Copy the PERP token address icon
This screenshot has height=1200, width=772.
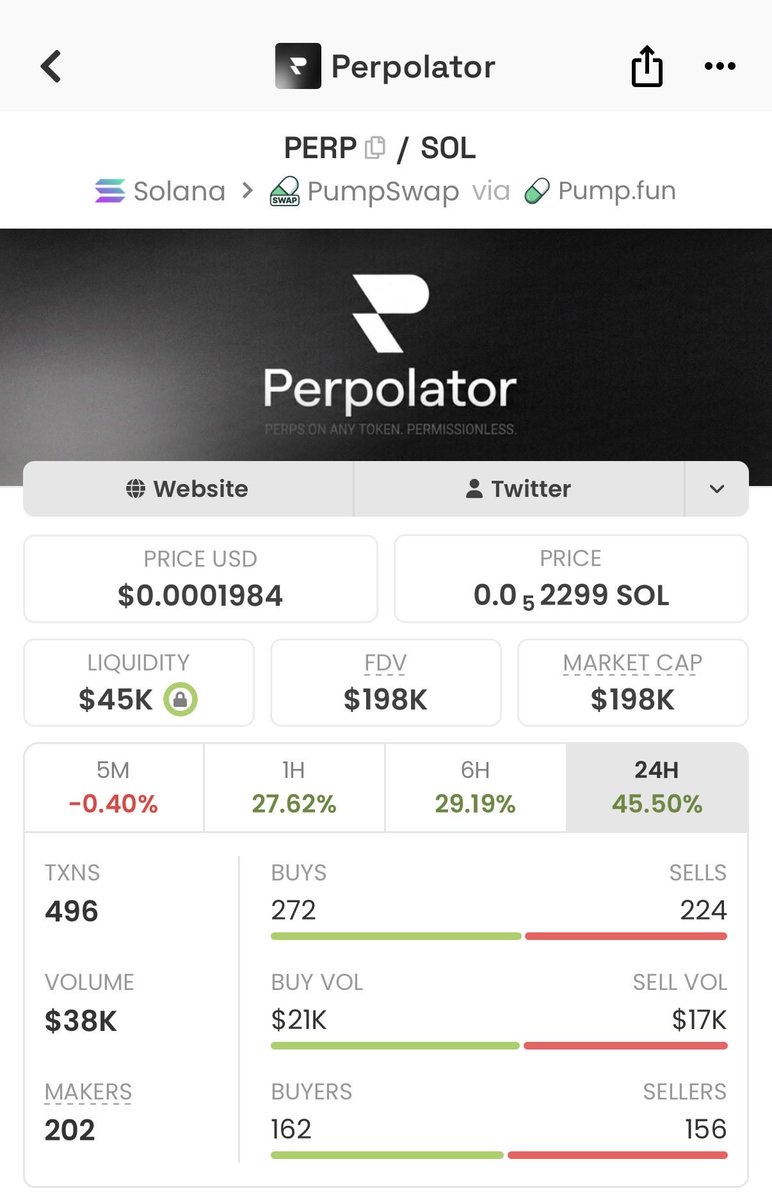pos(376,148)
